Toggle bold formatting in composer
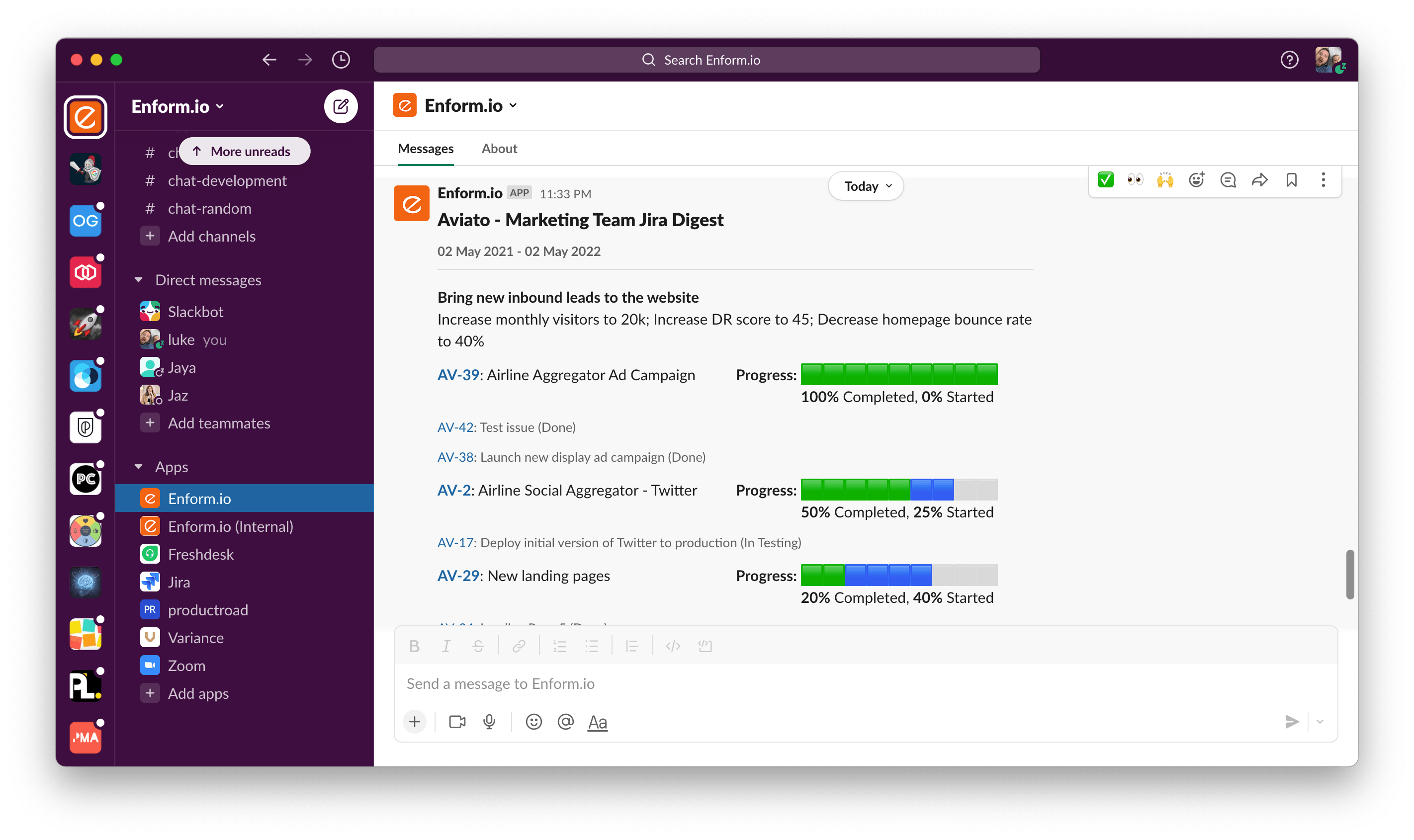This screenshot has width=1414, height=840. [x=414, y=647]
